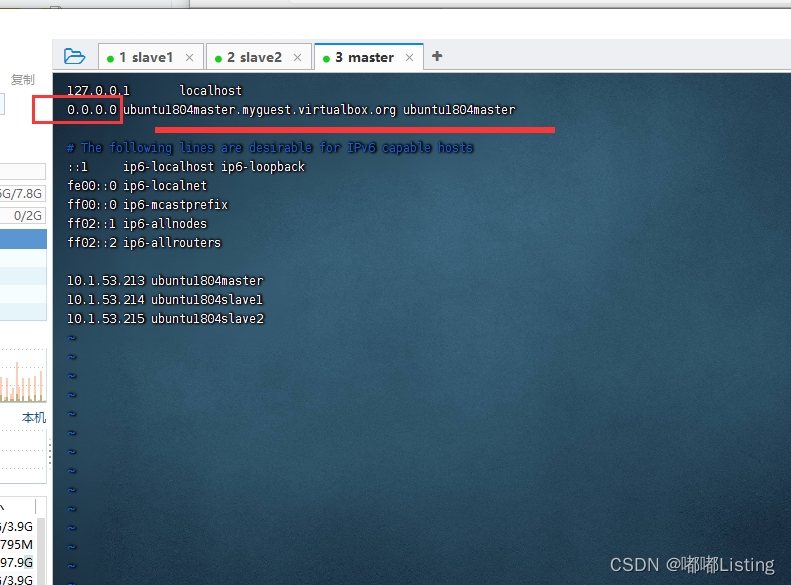
Task: Click the ip6-localhost ip6-loopback line
Action: click(x=186, y=167)
